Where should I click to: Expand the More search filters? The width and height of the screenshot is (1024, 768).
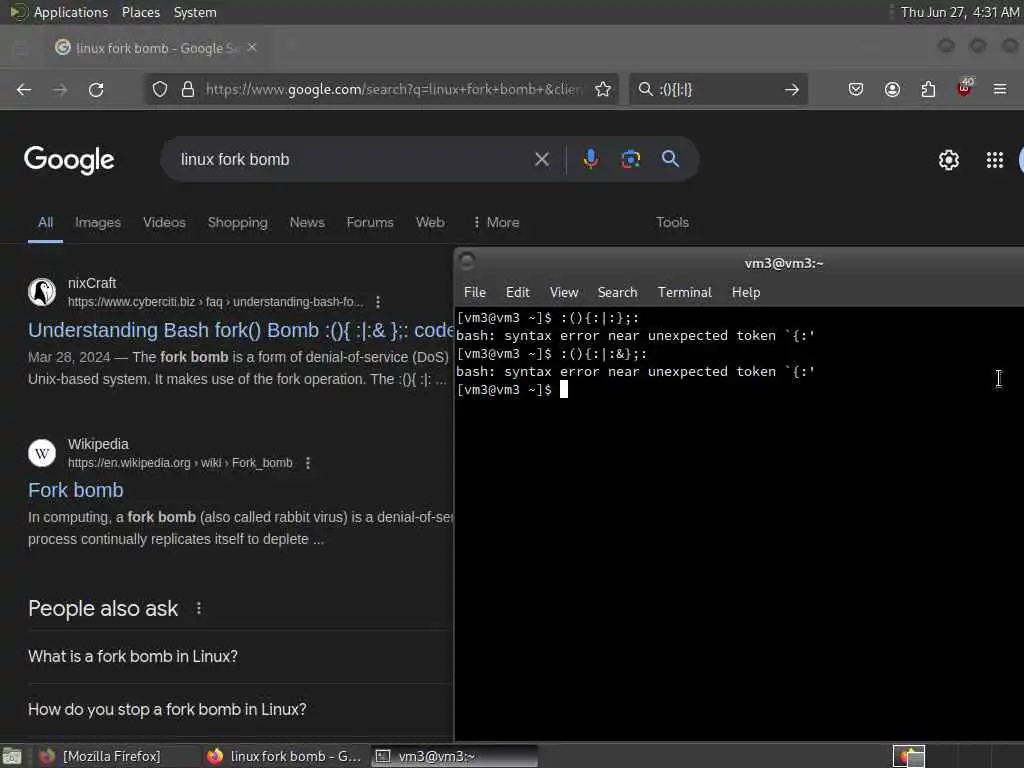click(x=496, y=223)
